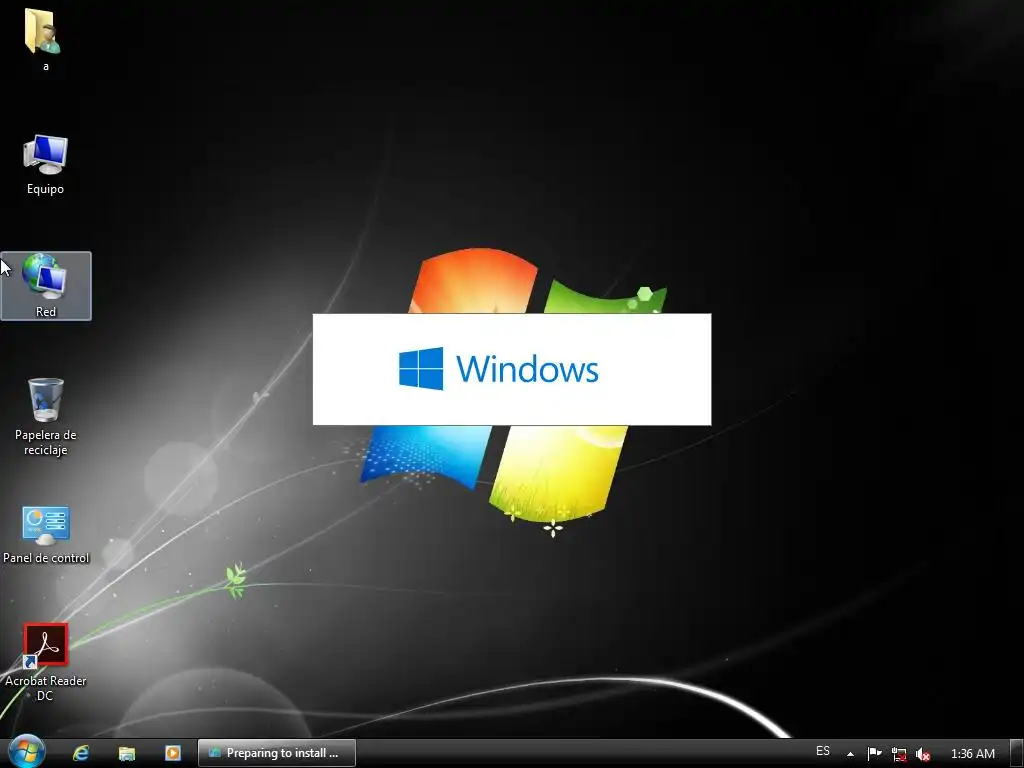Open the Action Center flag icon
Screen dimensions: 1024x768
pos(874,754)
